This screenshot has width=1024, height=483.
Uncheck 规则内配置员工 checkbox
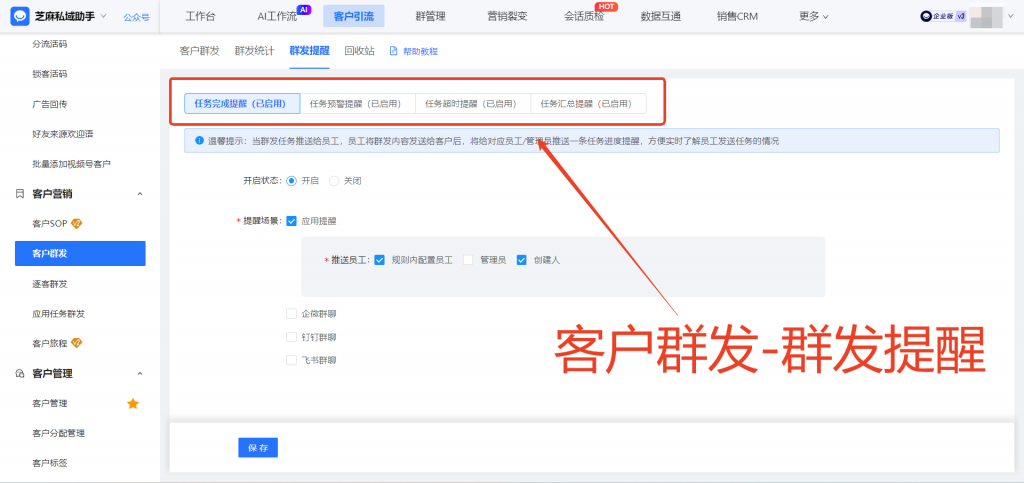click(379, 259)
